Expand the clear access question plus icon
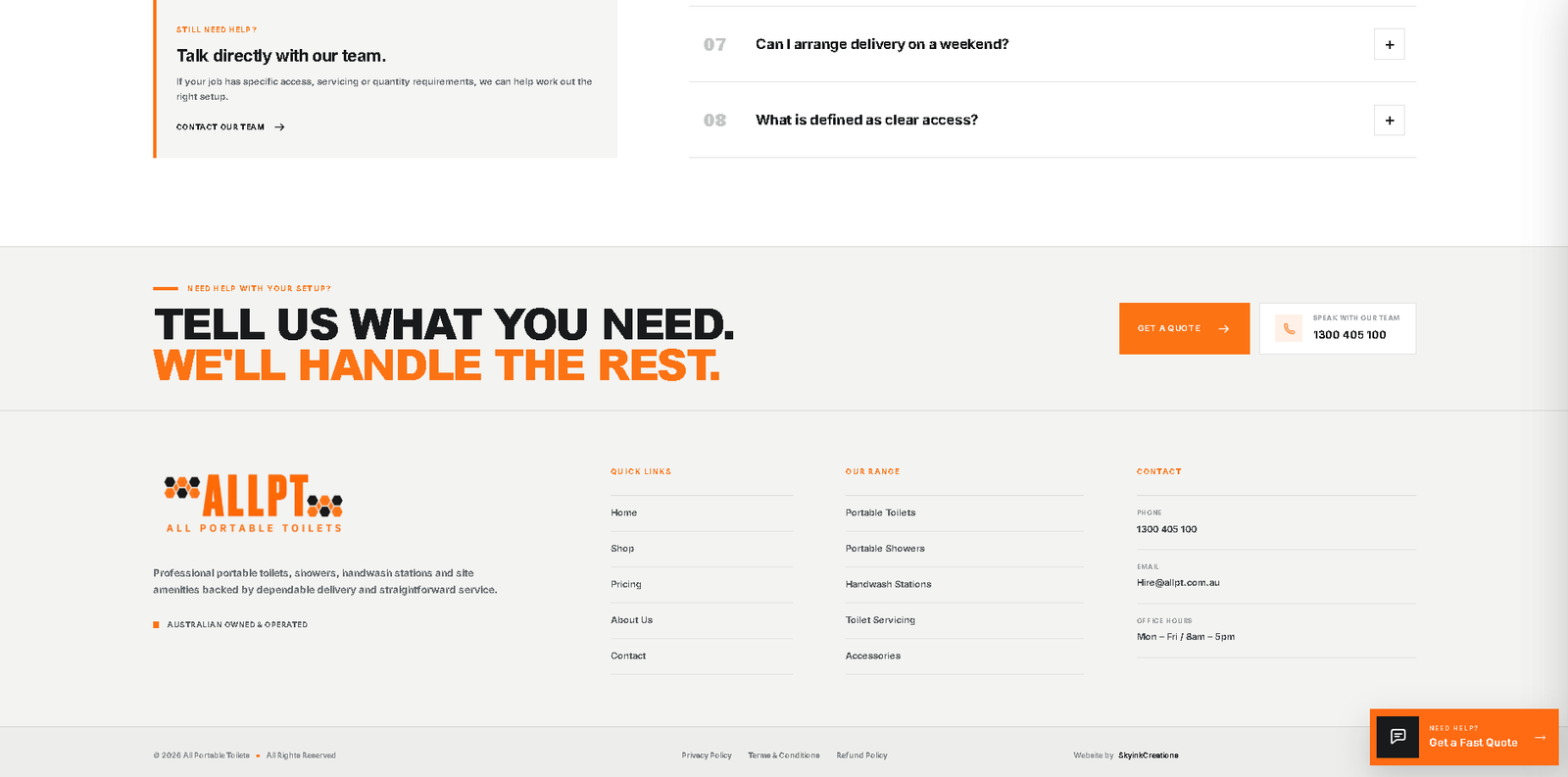 [1389, 121]
